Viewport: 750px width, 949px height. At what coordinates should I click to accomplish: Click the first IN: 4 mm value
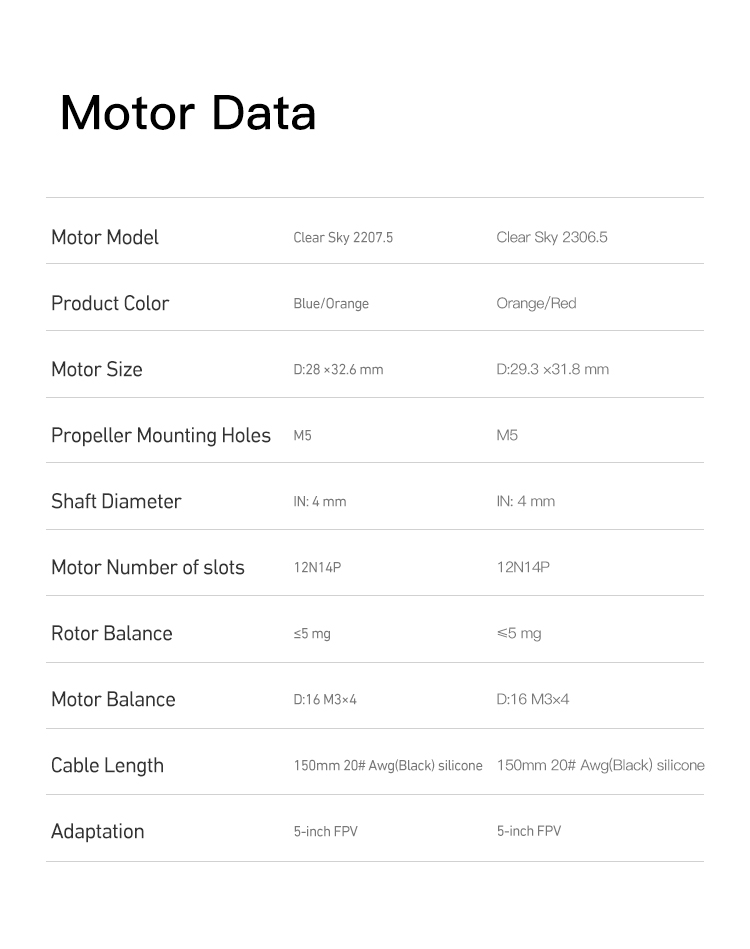[320, 501]
